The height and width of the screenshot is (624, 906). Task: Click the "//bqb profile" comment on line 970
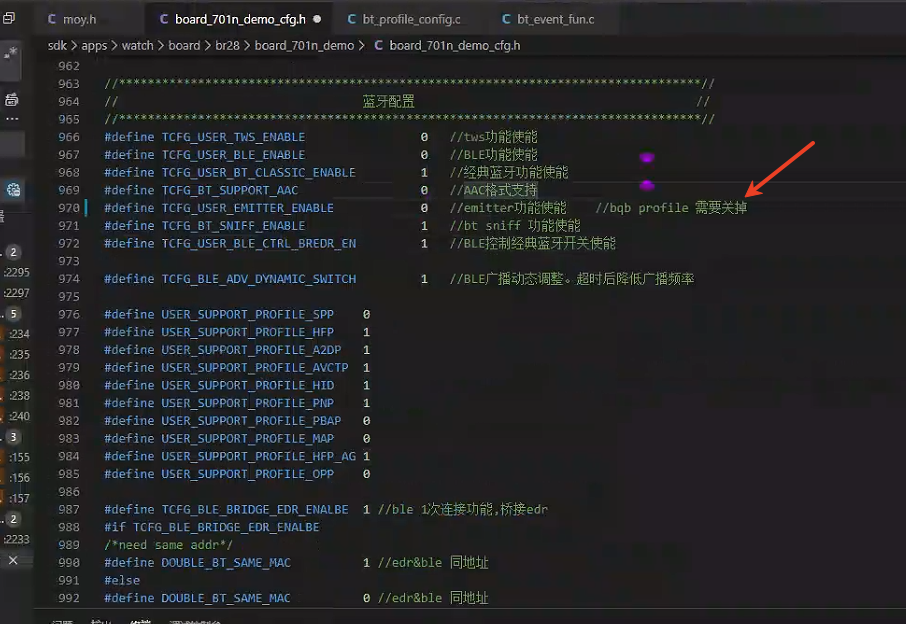(642, 208)
